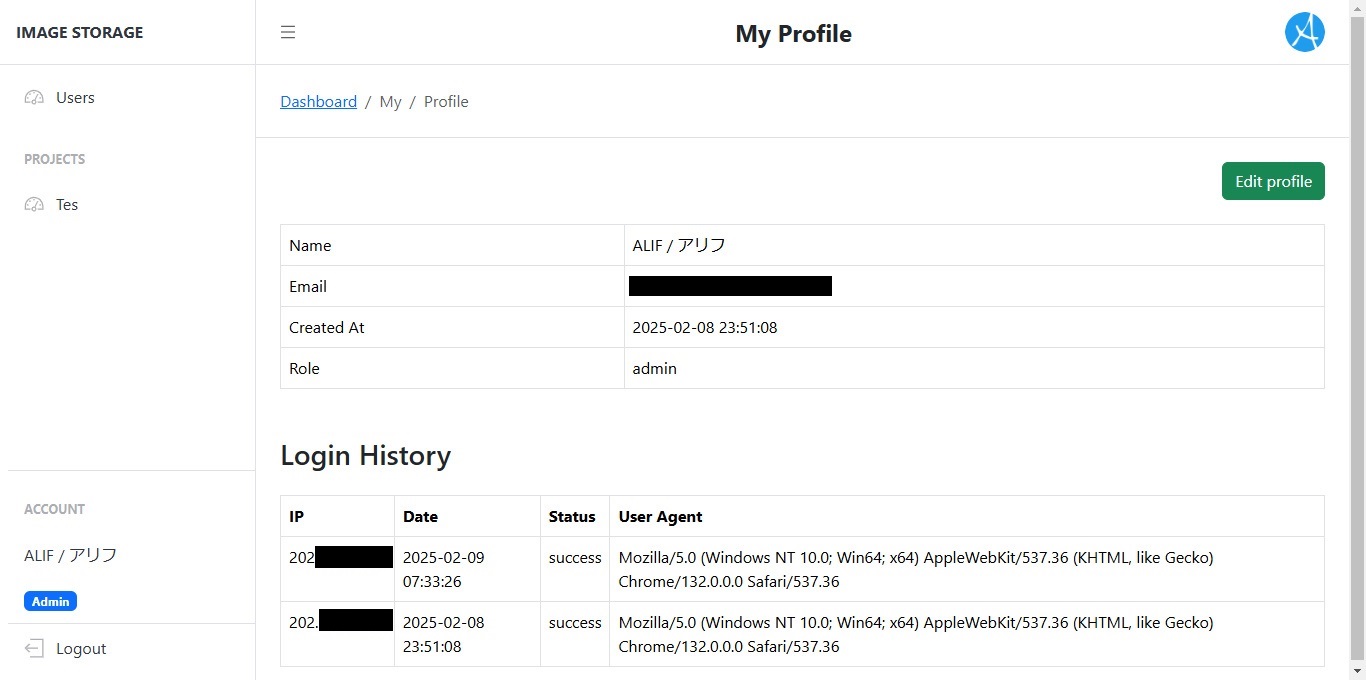Click the Status column header
The width and height of the screenshot is (1366, 680).
click(x=572, y=517)
